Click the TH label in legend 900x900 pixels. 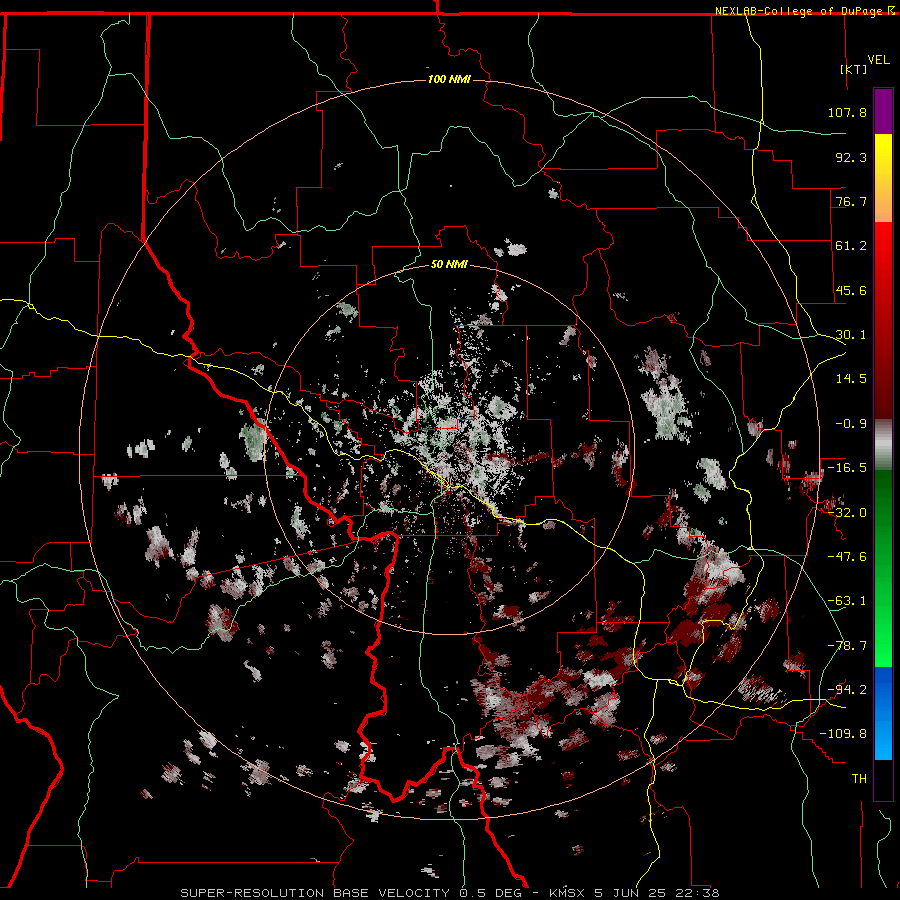(x=859, y=778)
